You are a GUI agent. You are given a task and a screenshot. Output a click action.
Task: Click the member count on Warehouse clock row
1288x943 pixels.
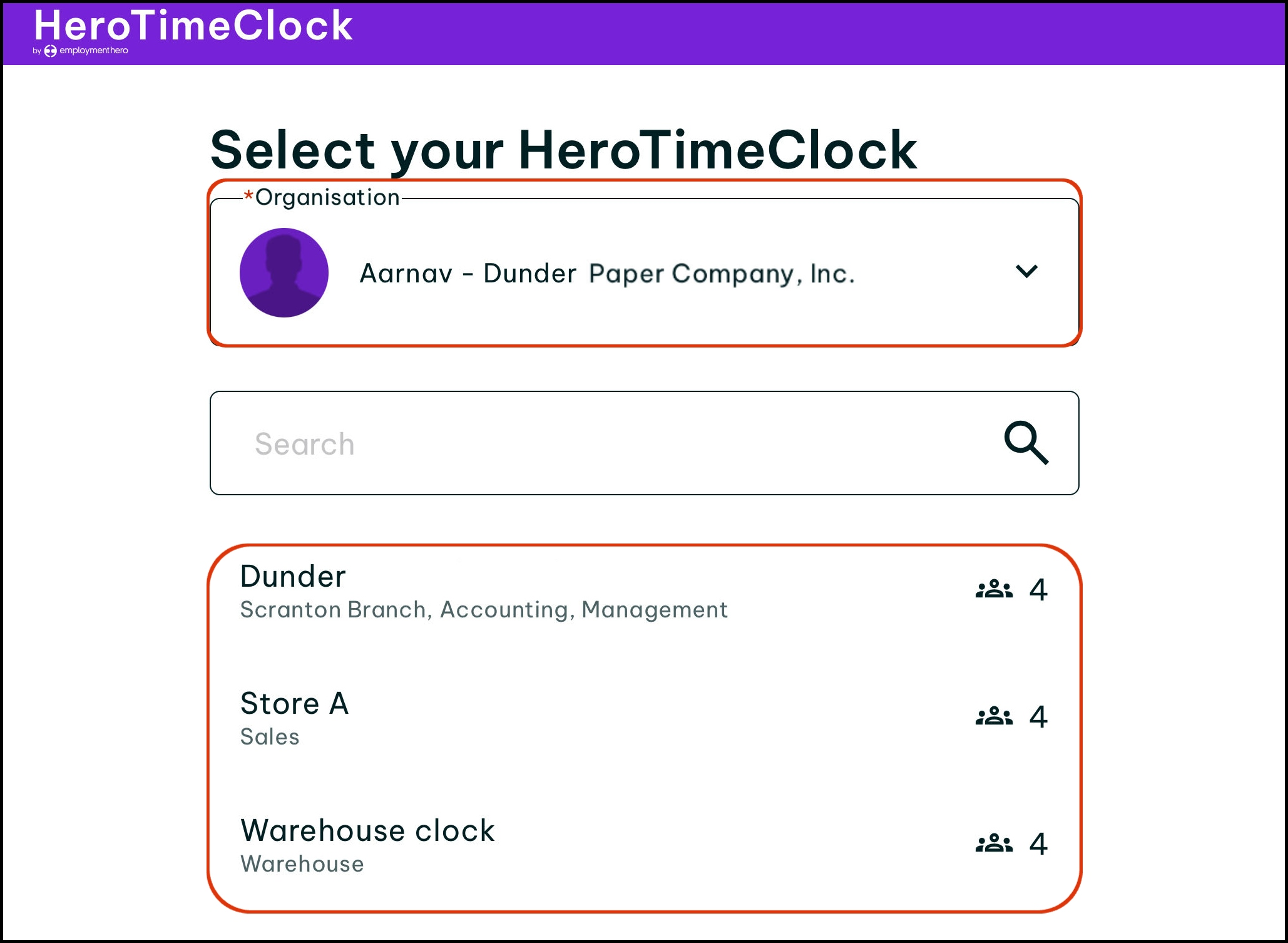(1038, 844)
